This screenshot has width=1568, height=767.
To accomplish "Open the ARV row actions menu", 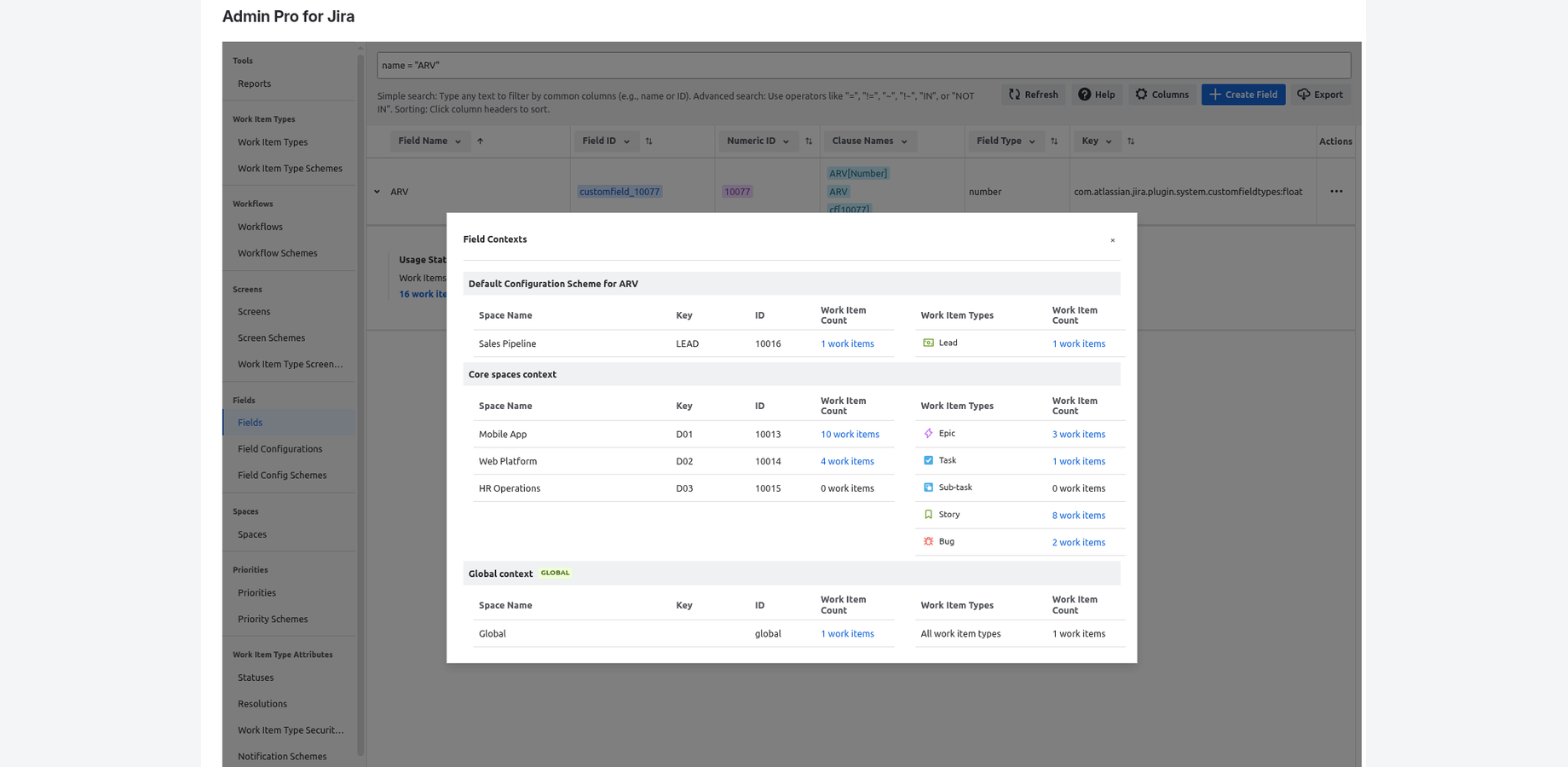I will pos(1335,192).
